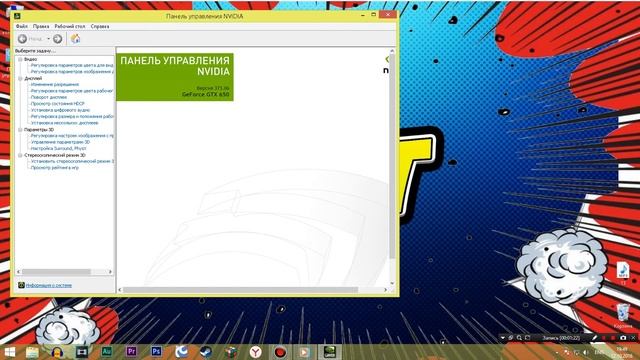Launch Steam from the taskbar

[x=206, y=351]
